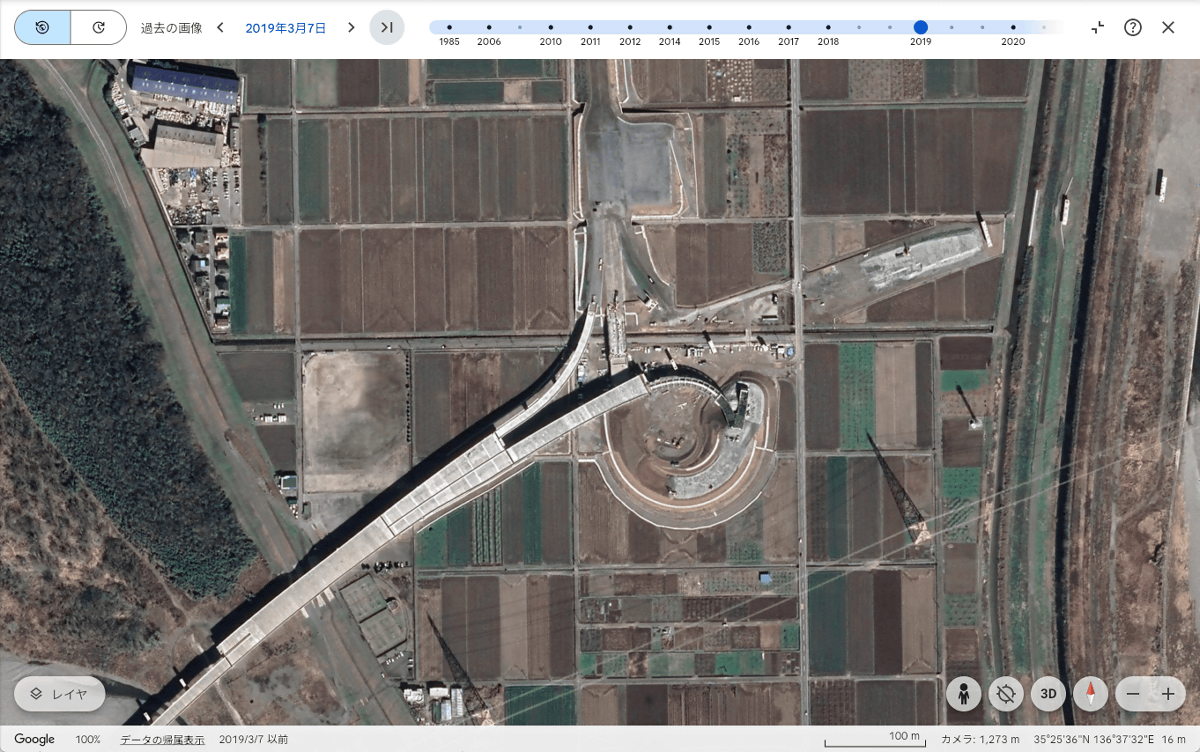
Task: Click the 100 m scale bar
Action: (877, 739)
